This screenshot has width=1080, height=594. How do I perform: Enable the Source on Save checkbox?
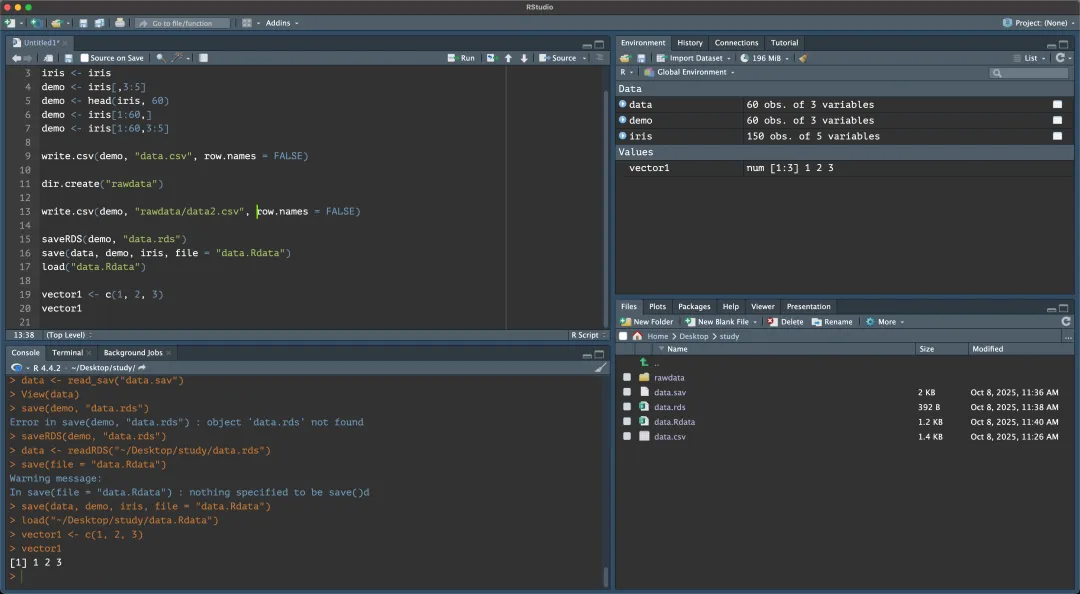[x=85, y=58]
